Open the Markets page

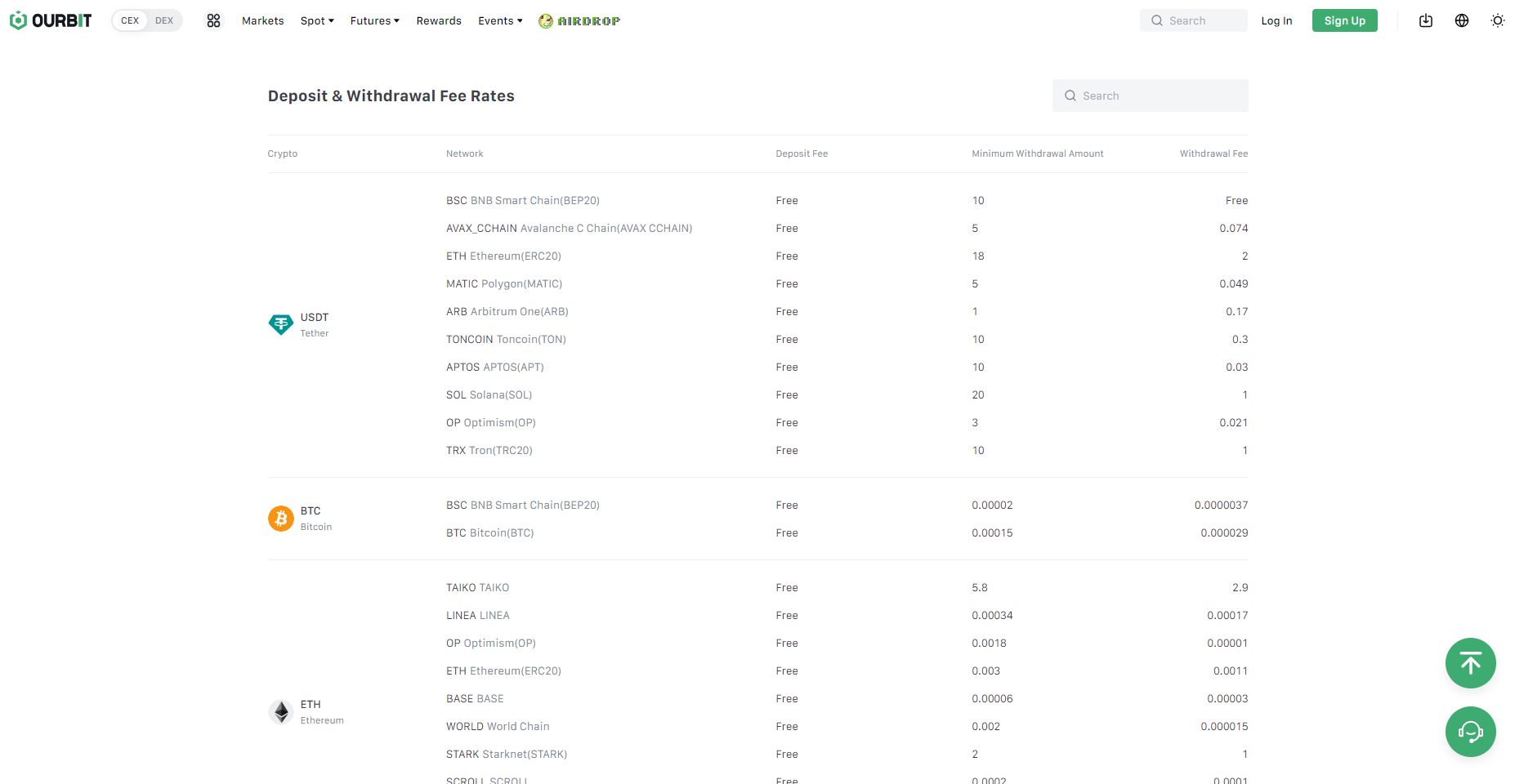coord(263,20)
